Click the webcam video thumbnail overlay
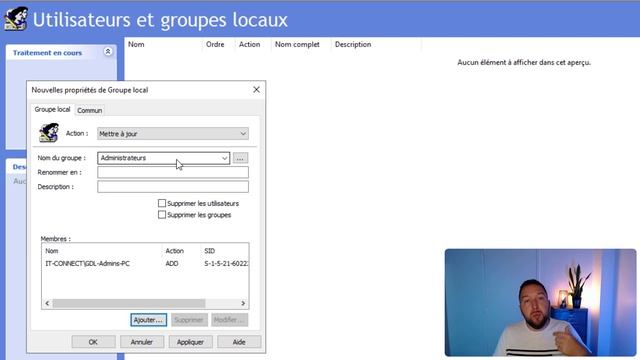This screenshot has width=640, height=360. 540,302
